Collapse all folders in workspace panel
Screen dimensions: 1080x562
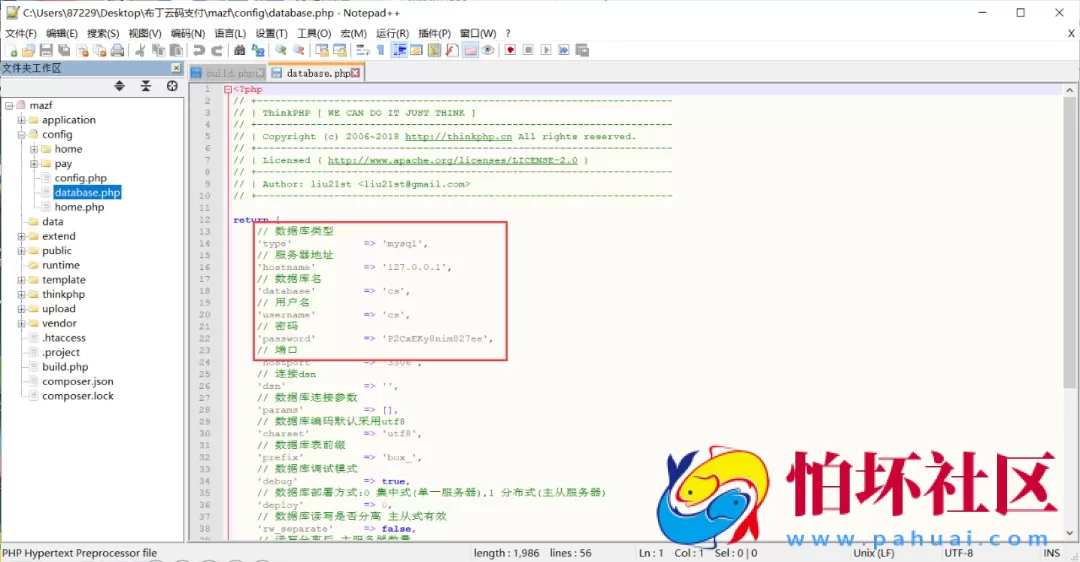tap(146, 86)
